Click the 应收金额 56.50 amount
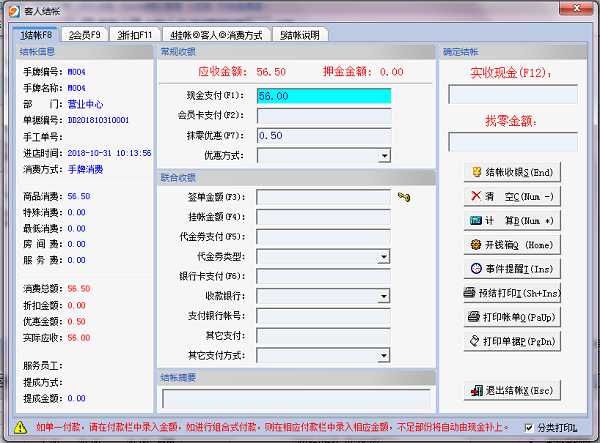This screenshot has height=443, width=600. pos(271,72)
